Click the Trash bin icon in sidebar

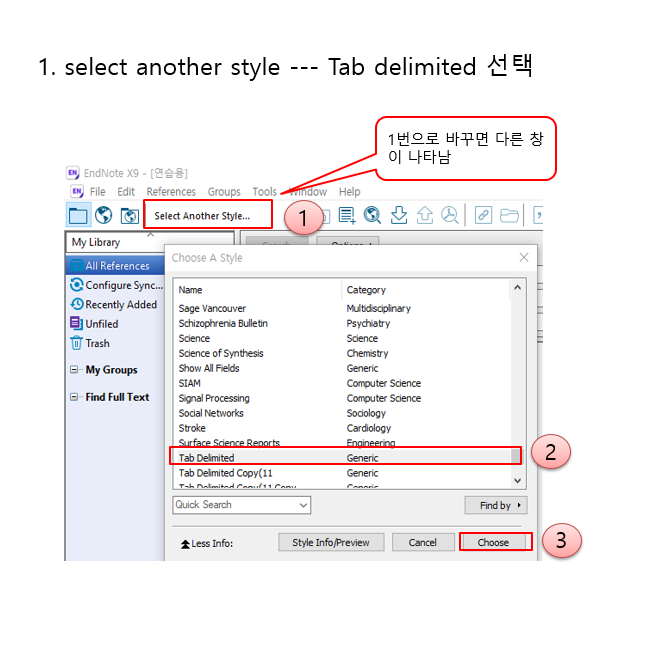[76, 343]
